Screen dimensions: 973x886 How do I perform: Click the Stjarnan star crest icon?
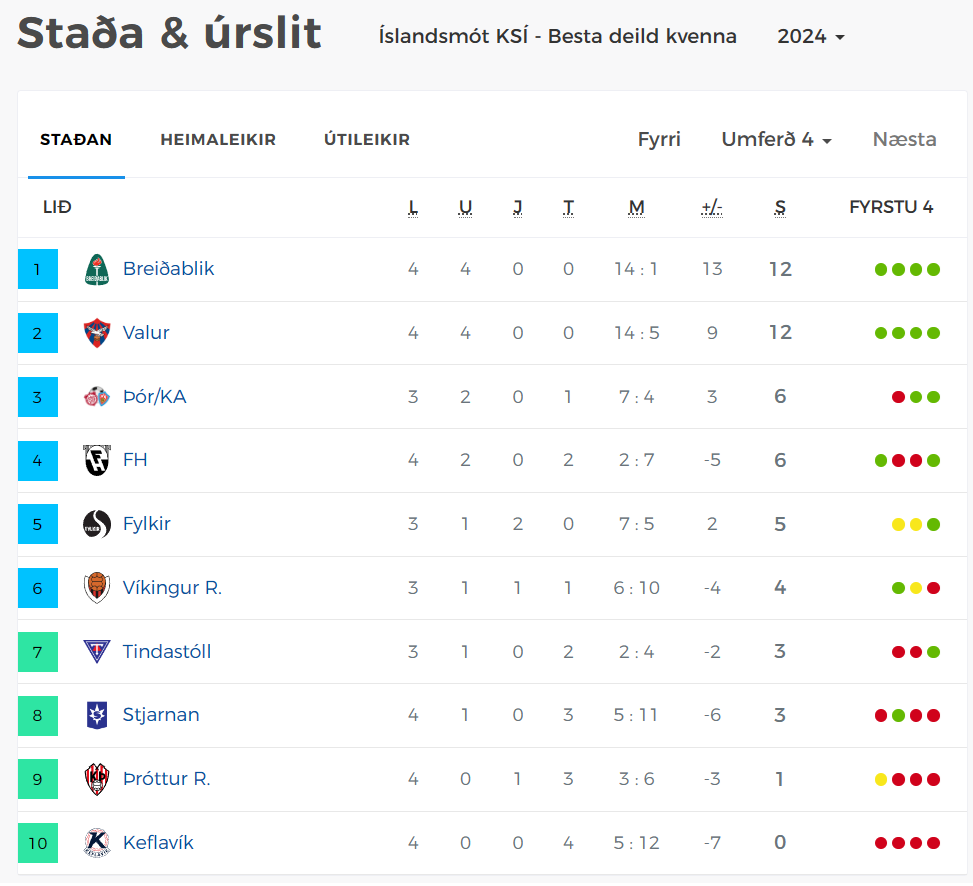97,715
